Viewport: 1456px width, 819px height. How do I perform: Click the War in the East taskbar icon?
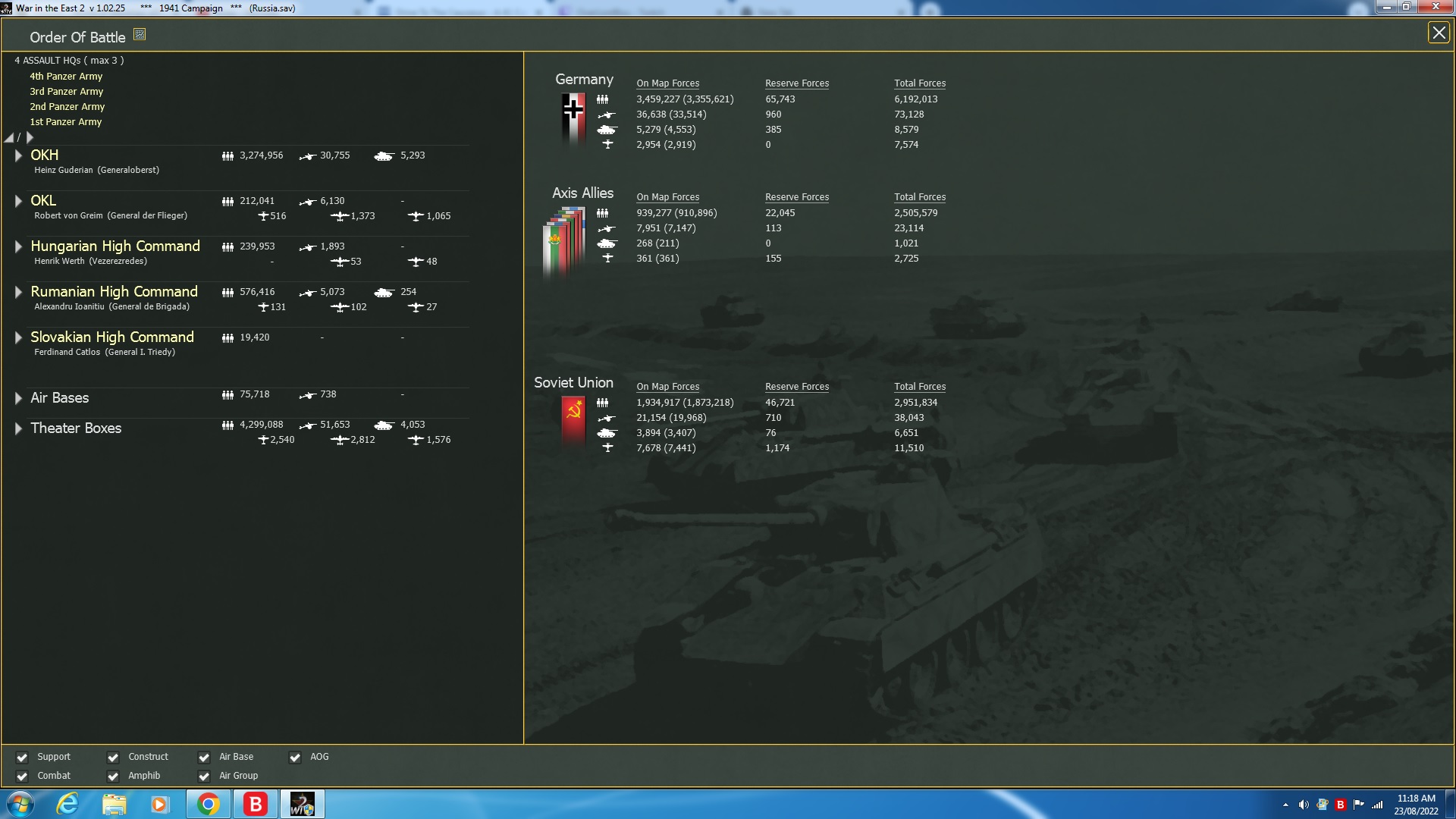click(302, 804)
